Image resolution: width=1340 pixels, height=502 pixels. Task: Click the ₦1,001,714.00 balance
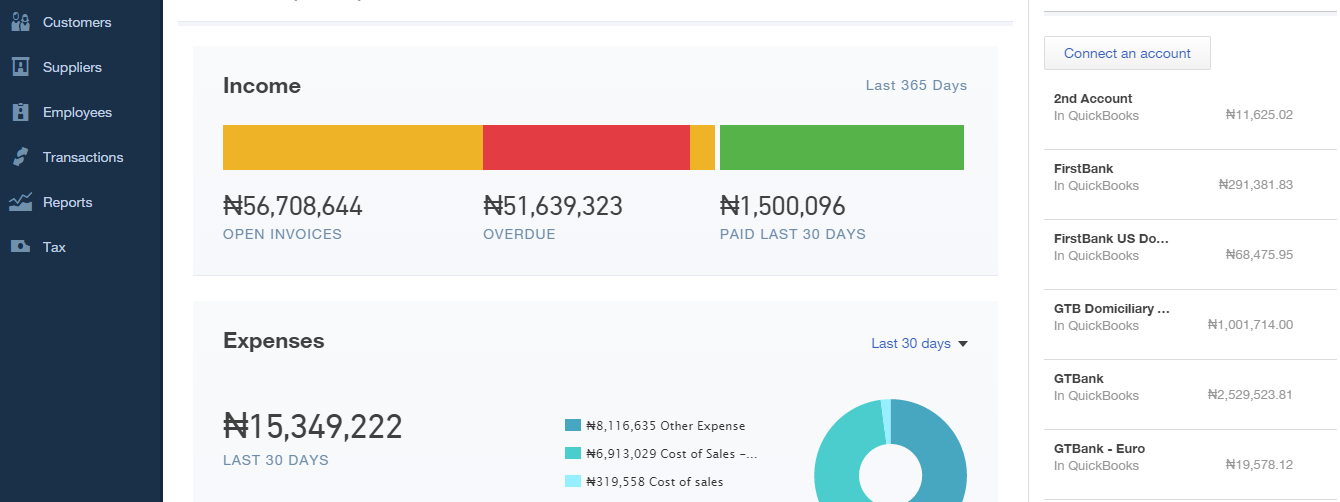[x=1250, y=325]
